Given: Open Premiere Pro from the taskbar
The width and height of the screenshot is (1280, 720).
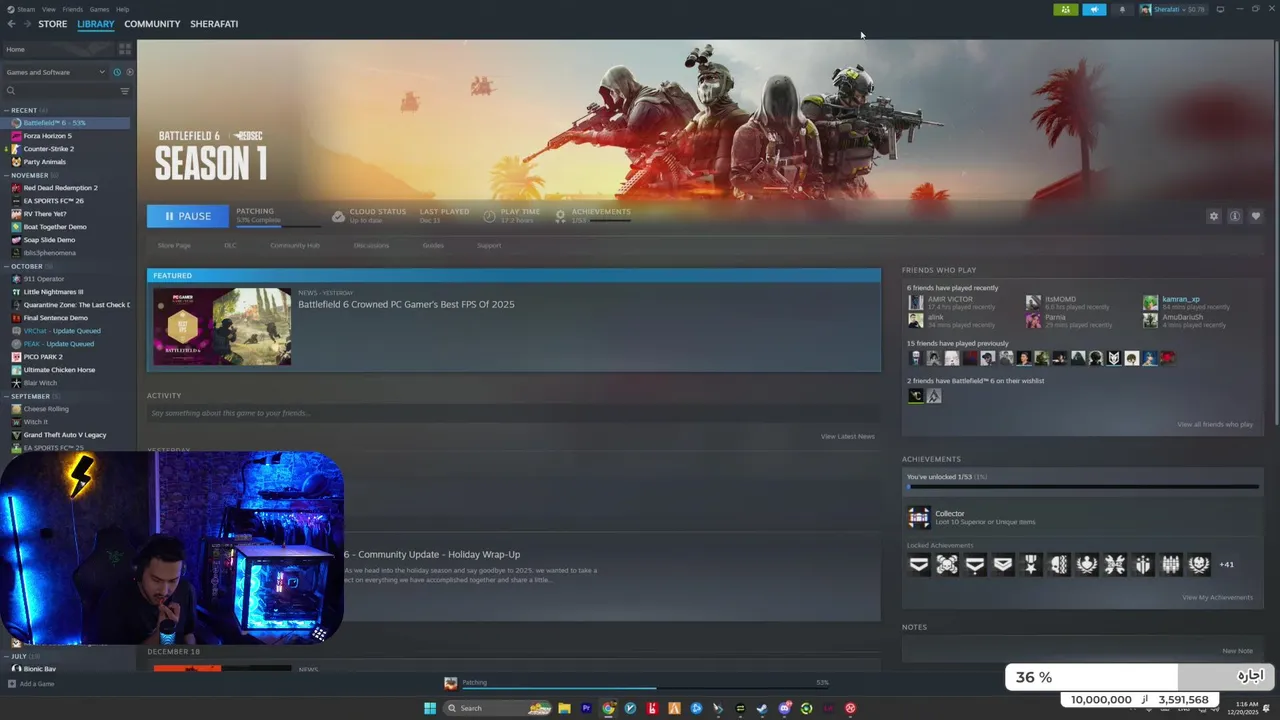Looking at the screenshot, I should [586, 708].
